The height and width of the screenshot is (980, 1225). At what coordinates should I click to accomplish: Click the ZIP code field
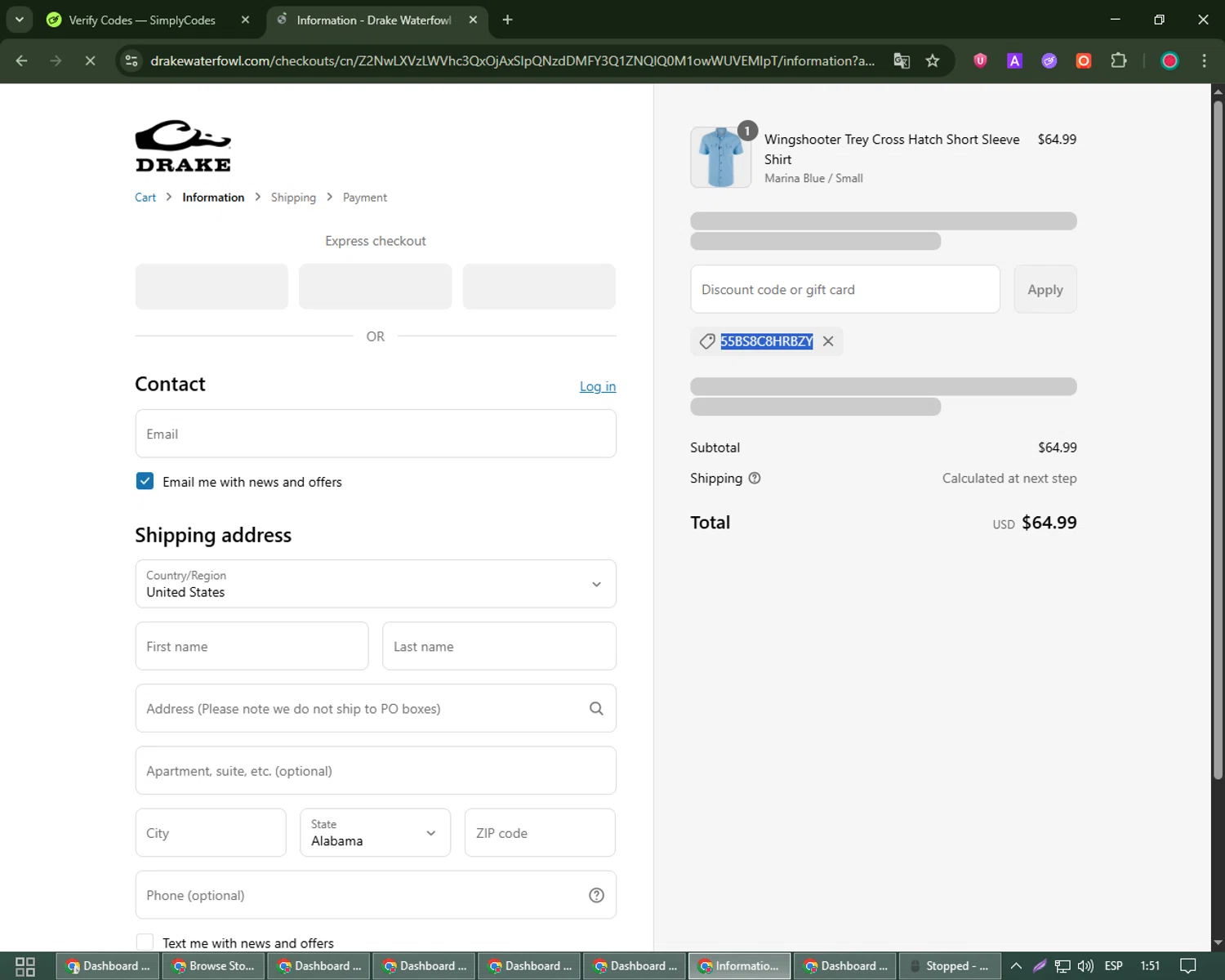pyautogui.click(x=540, y=833)
